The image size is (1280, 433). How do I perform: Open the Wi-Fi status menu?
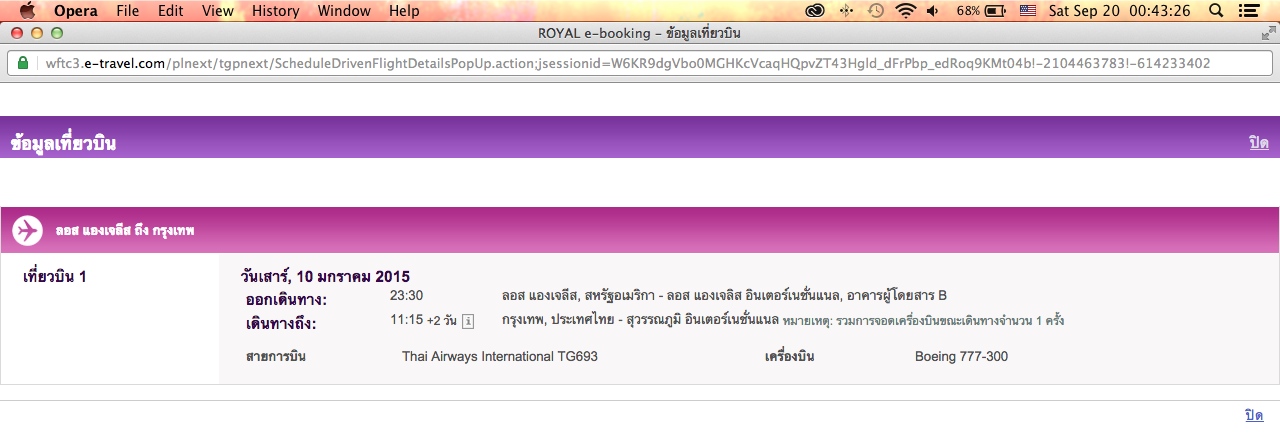click(x=905, y=11)
